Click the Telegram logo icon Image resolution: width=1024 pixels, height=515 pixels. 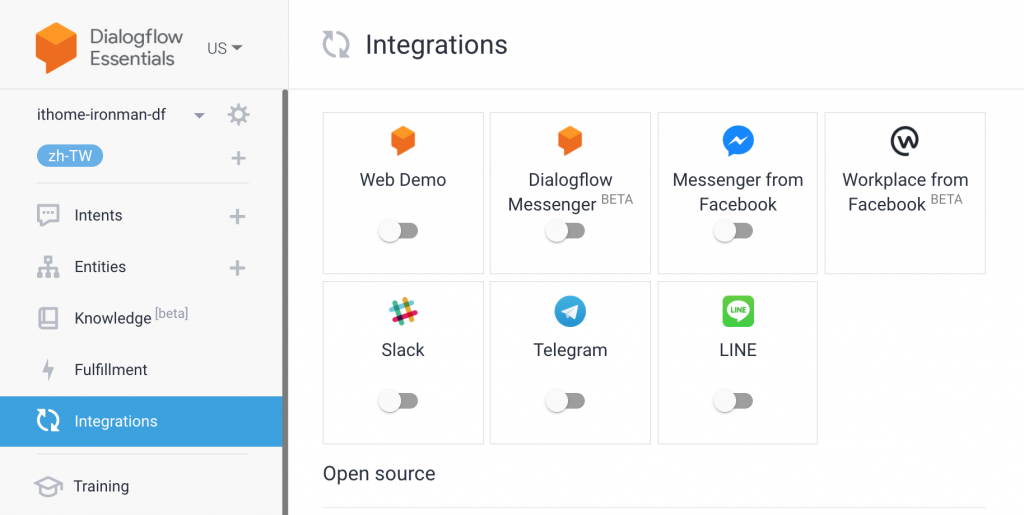[x=570, y=312]
